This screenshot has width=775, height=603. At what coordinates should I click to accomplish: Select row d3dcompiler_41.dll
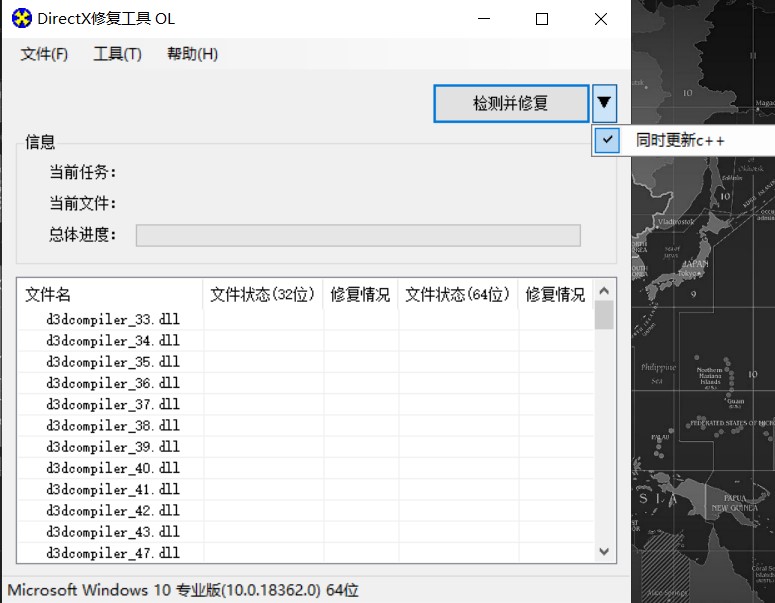(305, 489)
